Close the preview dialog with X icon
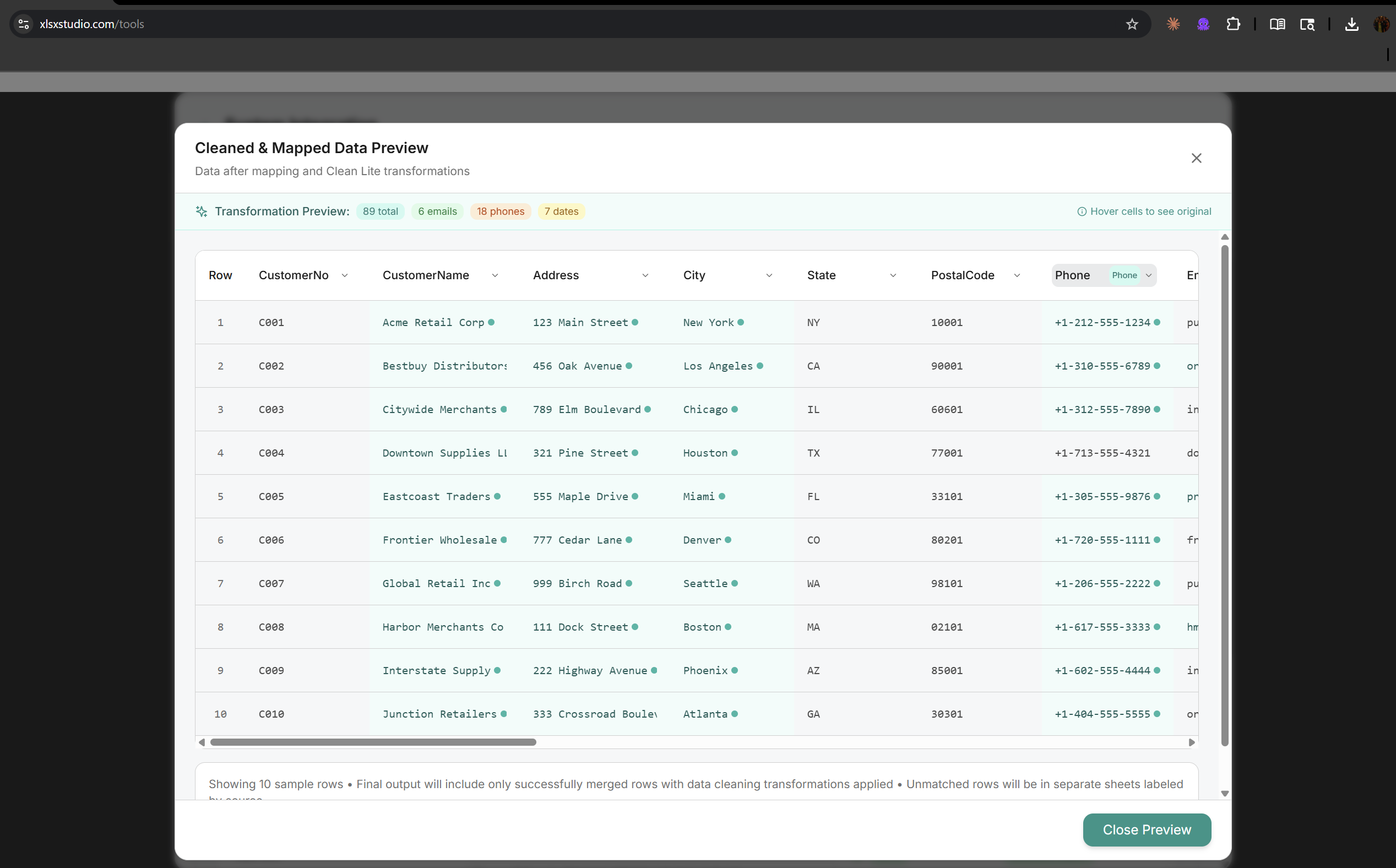 [1196, 158]
